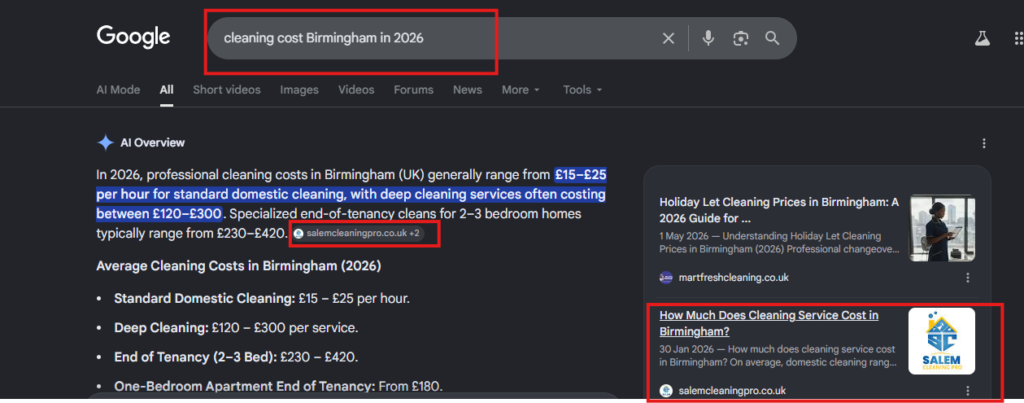Select the All results tab
This screenshot has height=403, width=1024.
pyautogui.click(x=167, y=90)
